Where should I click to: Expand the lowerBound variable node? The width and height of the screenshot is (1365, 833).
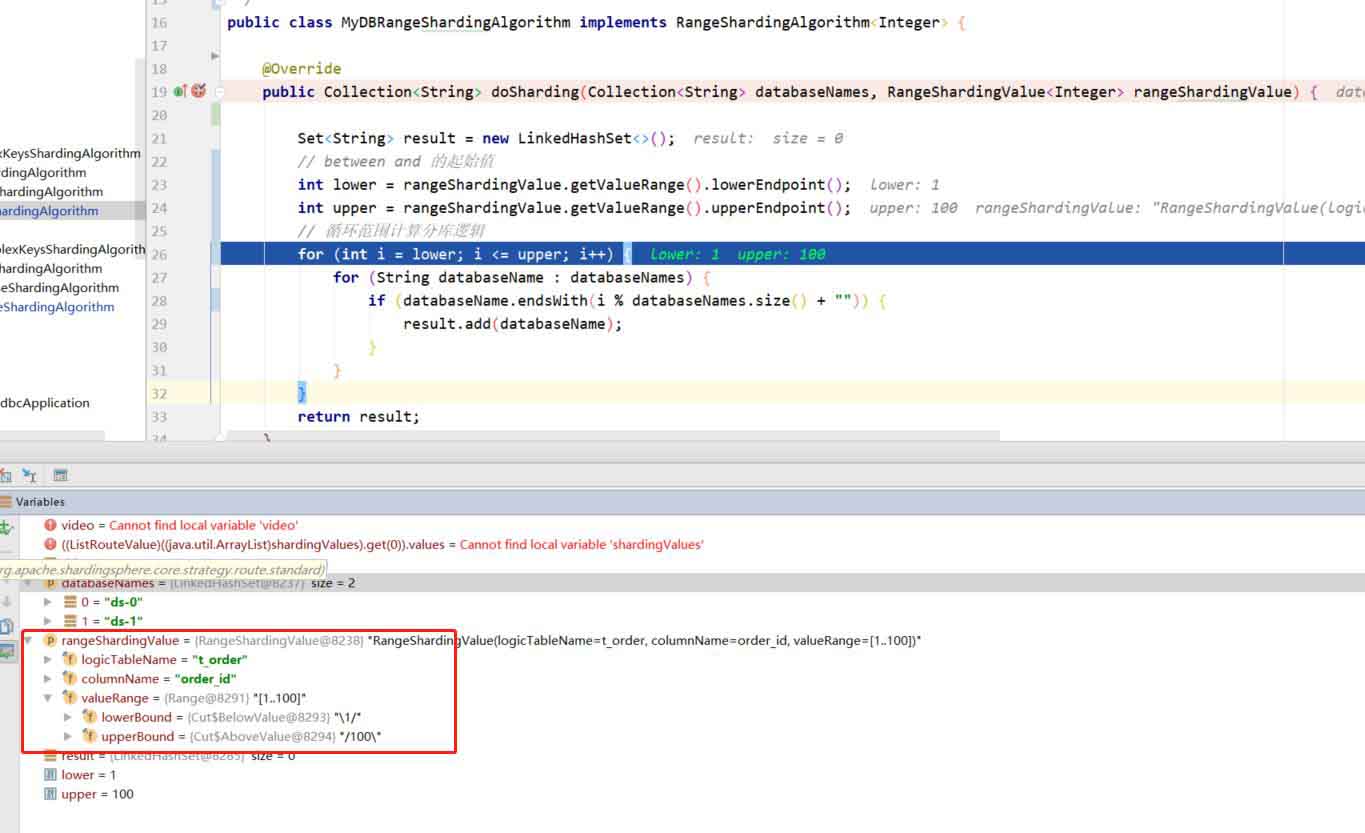[x=68, y=717]
